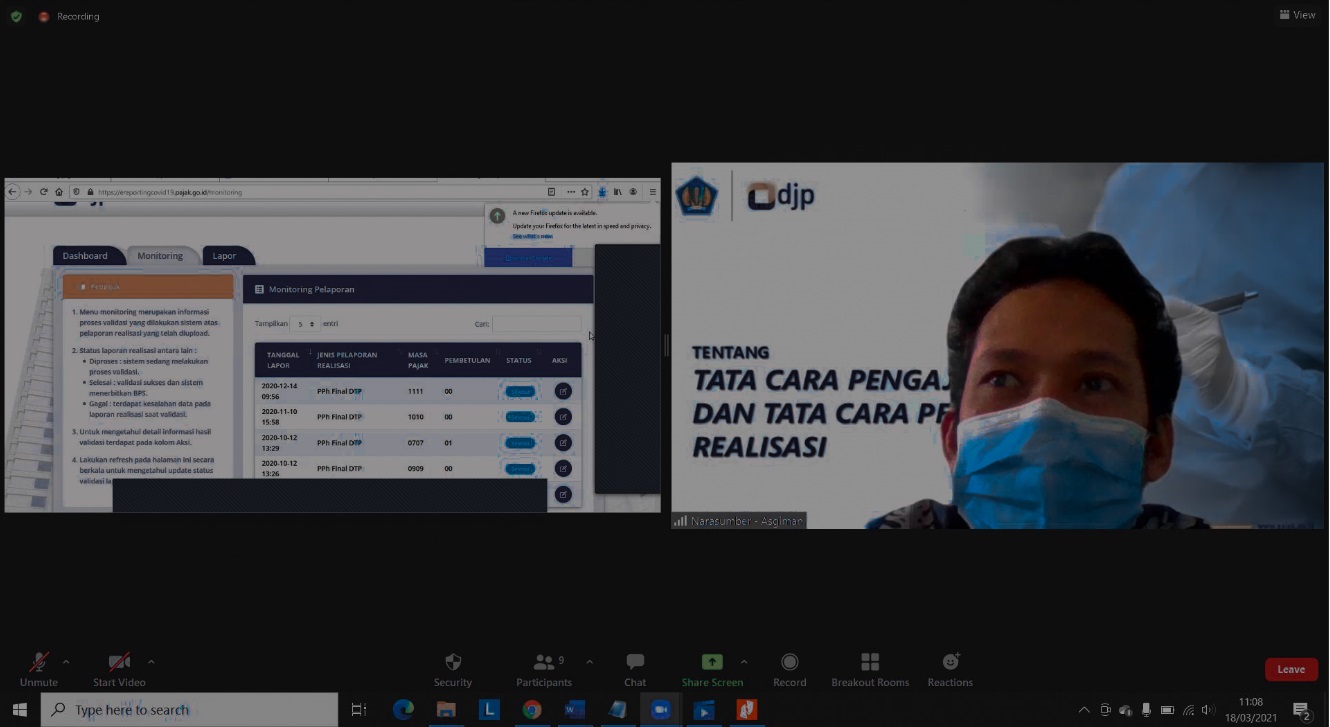This screenshot has height=727, width=1330.
Task: Expand video options arrow beside Start Video
Action: pyautogui.click(x=151, y=662)
